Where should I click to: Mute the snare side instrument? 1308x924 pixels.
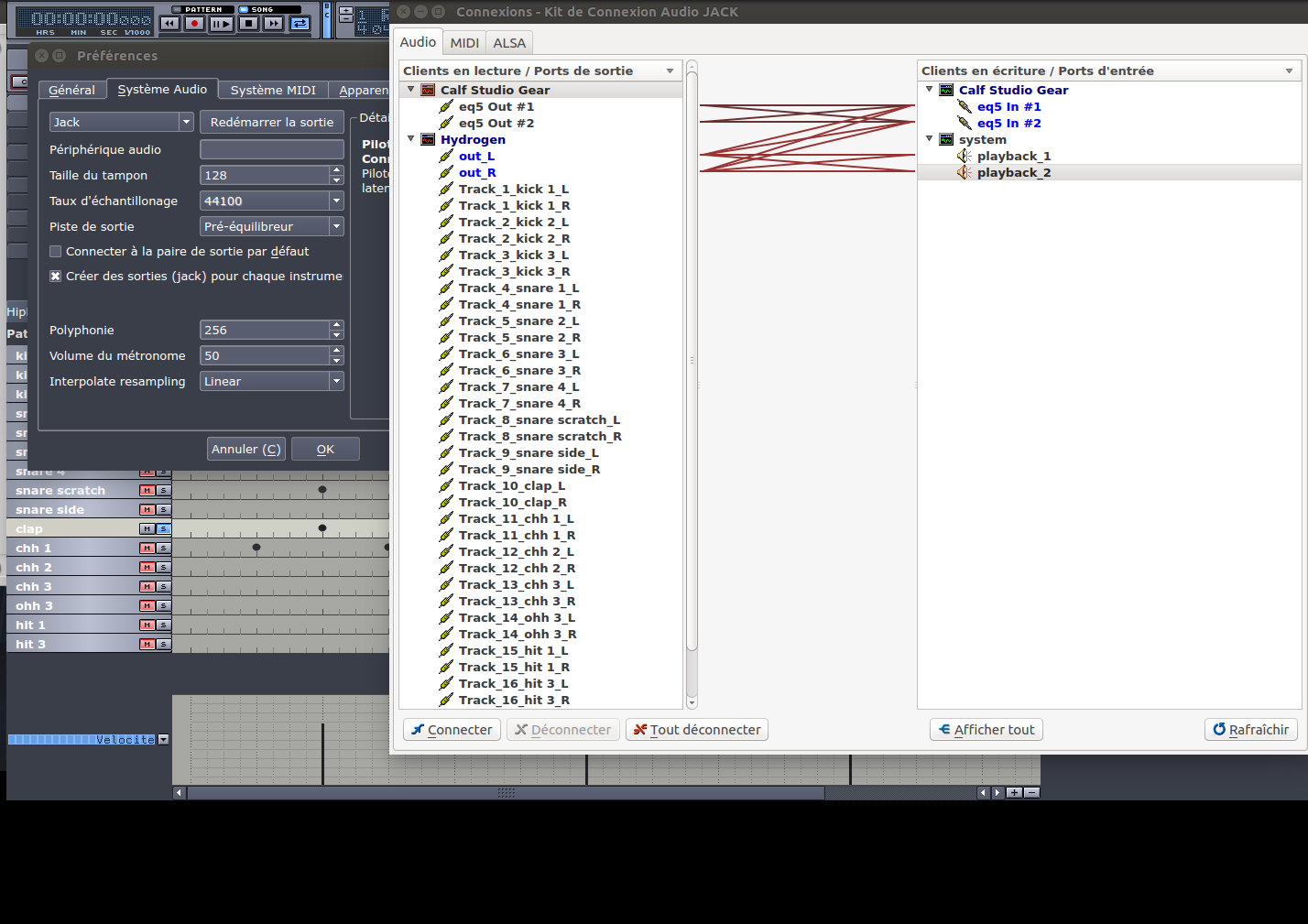pos(147,510)
